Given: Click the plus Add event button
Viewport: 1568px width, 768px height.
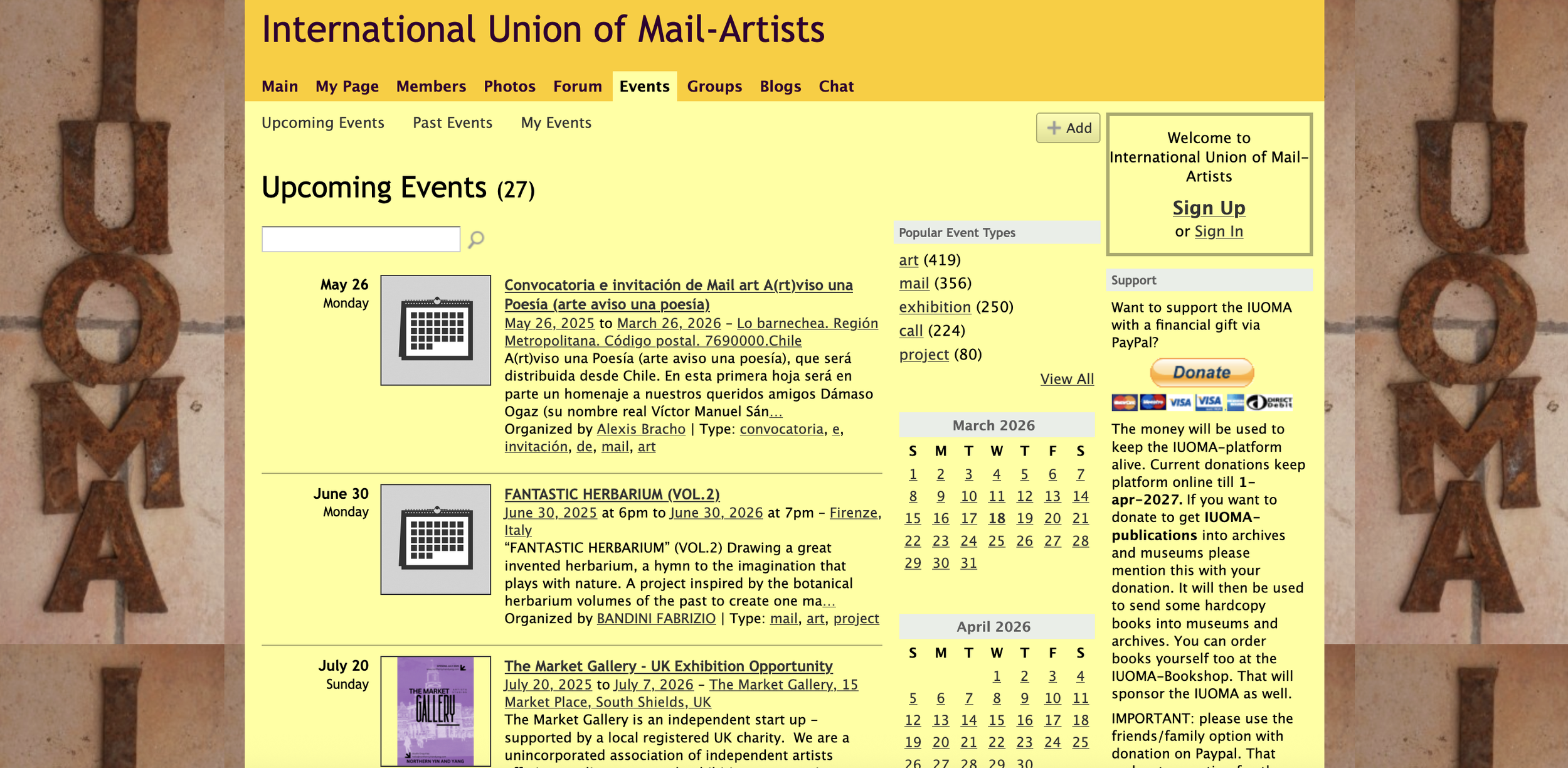Looking at the screenshot, I should coord(1068,128).
